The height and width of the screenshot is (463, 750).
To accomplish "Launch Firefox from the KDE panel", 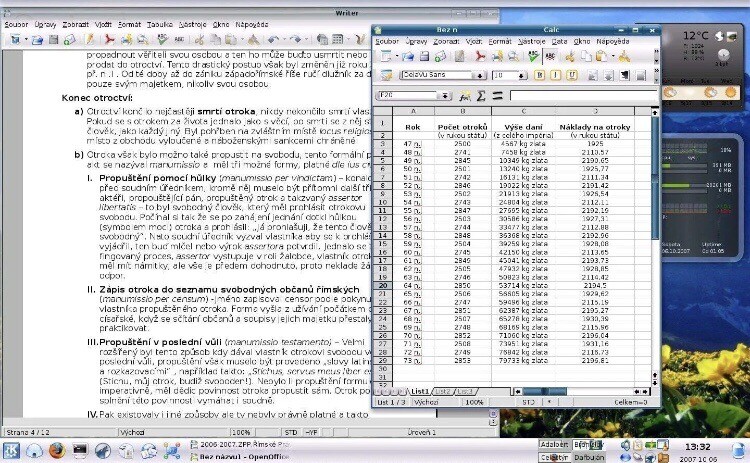I will click(57, 451).
